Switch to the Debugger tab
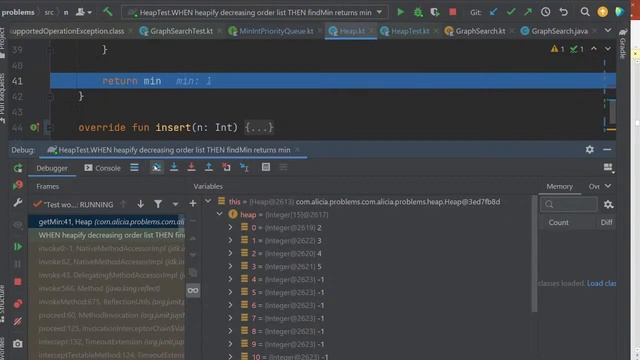This screenshot has height=360, width=640. [52, 168]
